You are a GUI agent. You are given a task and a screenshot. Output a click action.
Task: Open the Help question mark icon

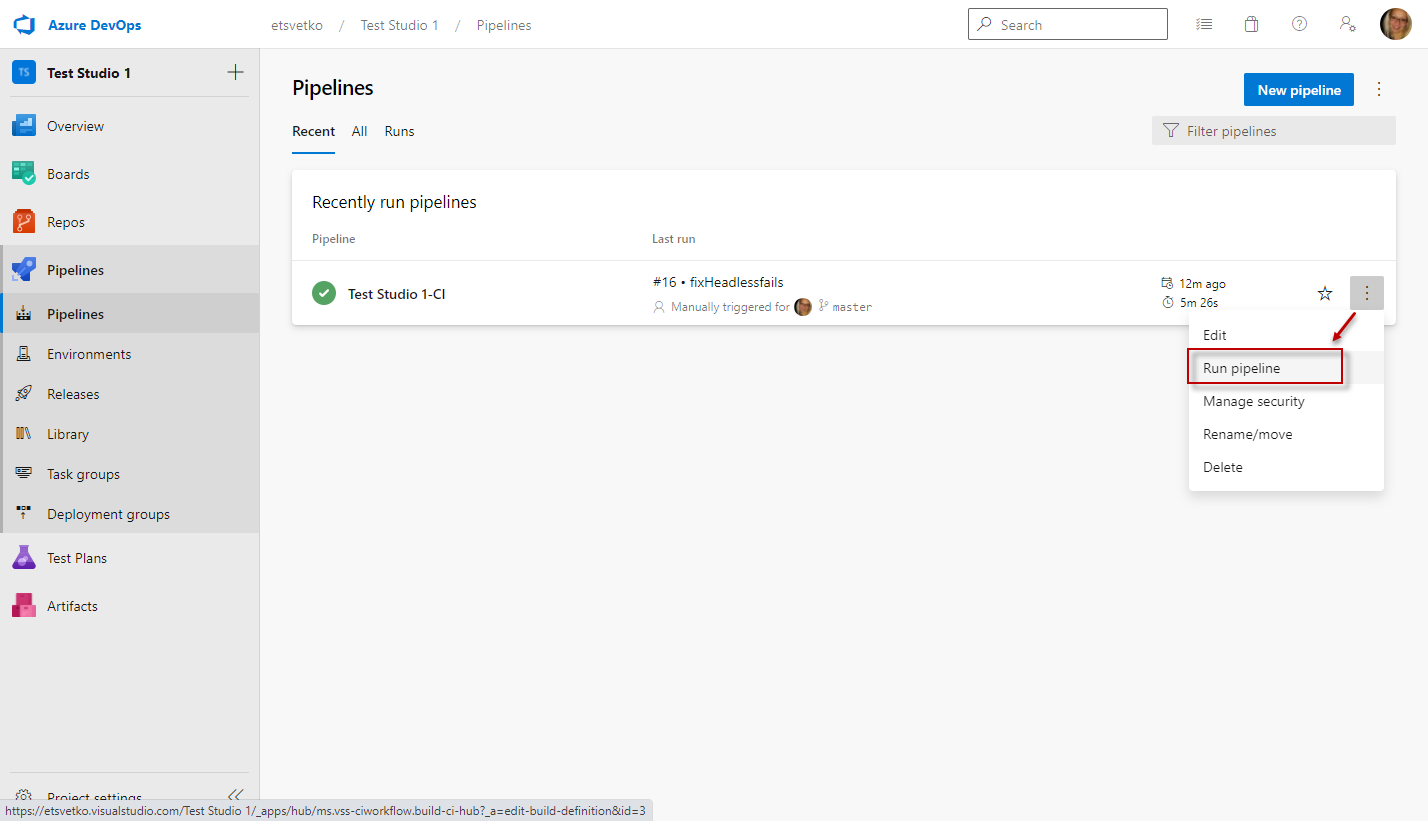click(x=1299, y=24)
